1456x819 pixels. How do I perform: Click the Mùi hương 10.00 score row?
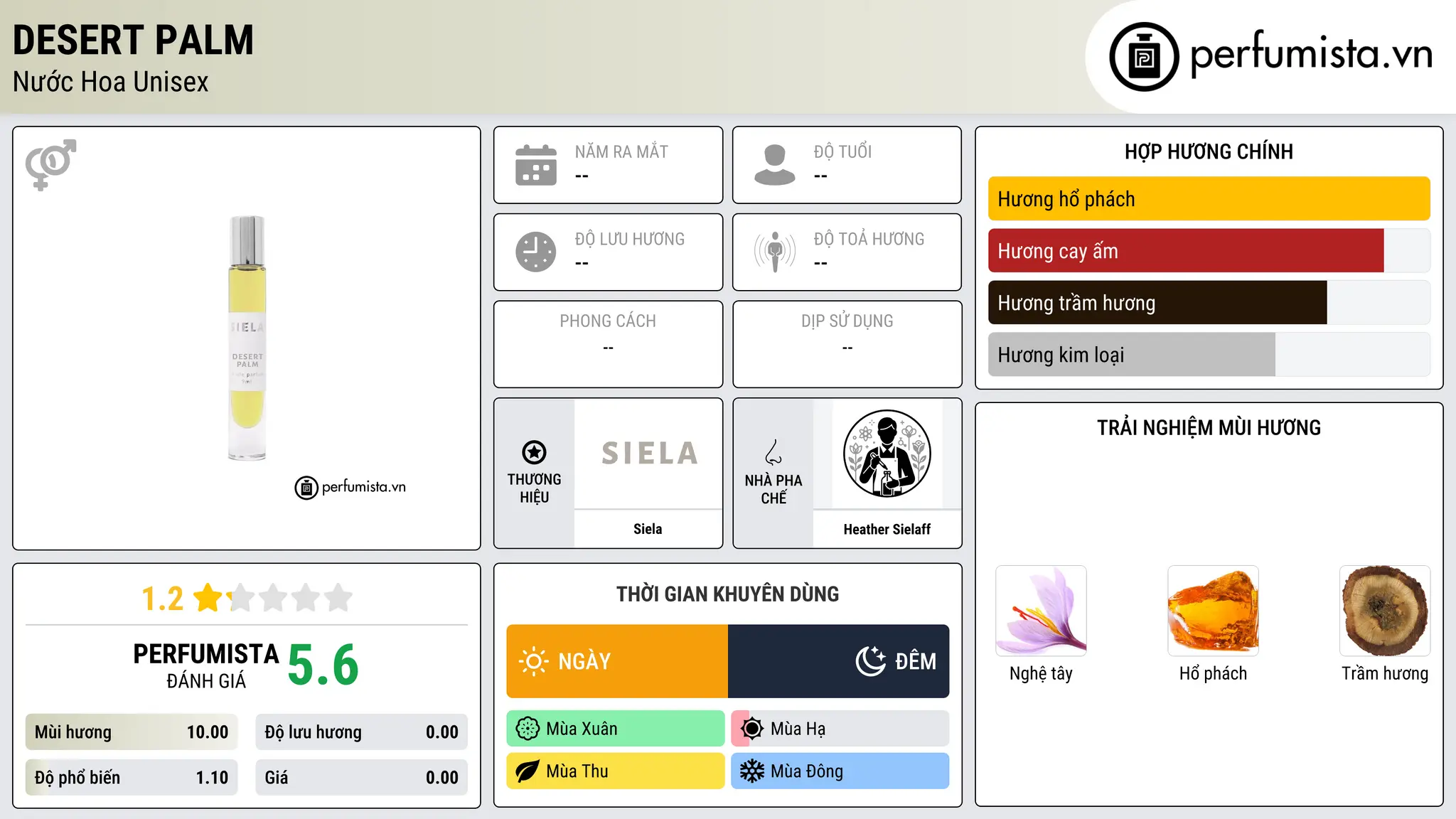(x=132, y=732)
